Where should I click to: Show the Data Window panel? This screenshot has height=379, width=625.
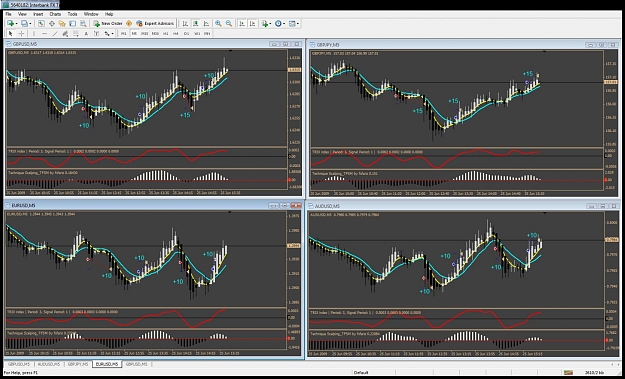[x=52, y=24]
